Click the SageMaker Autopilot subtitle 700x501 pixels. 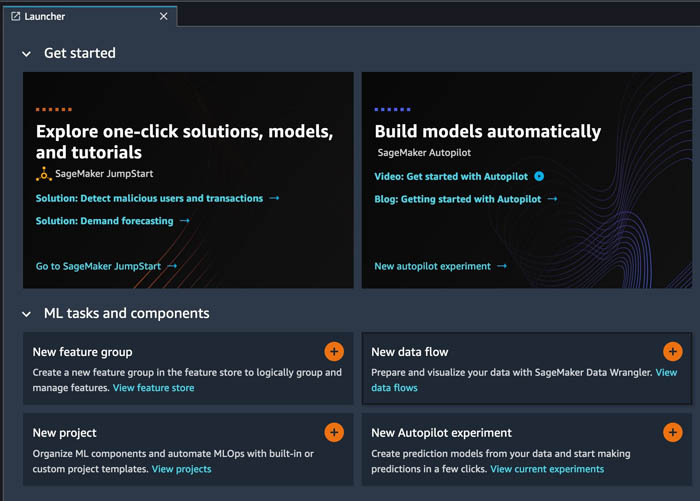[x=424, y=153]
